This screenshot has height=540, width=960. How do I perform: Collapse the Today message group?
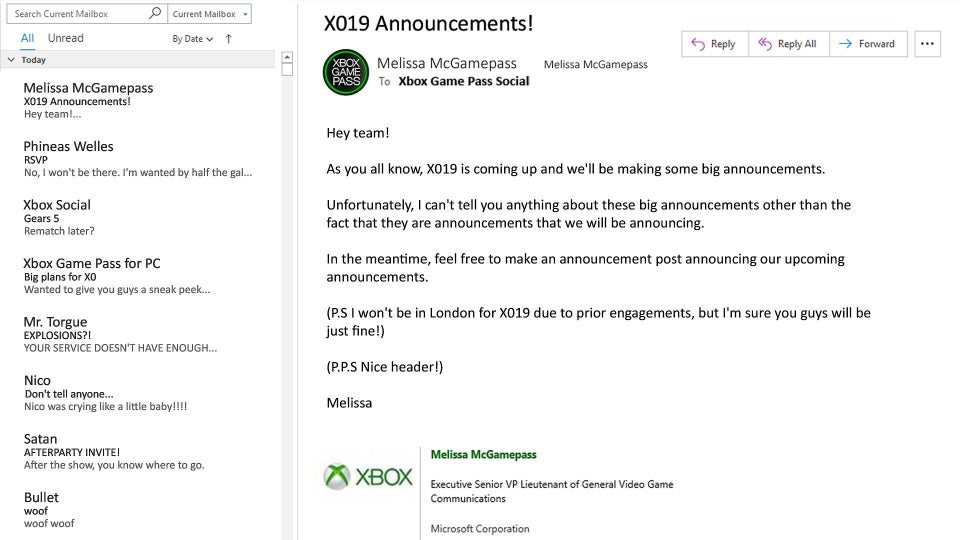11,60
